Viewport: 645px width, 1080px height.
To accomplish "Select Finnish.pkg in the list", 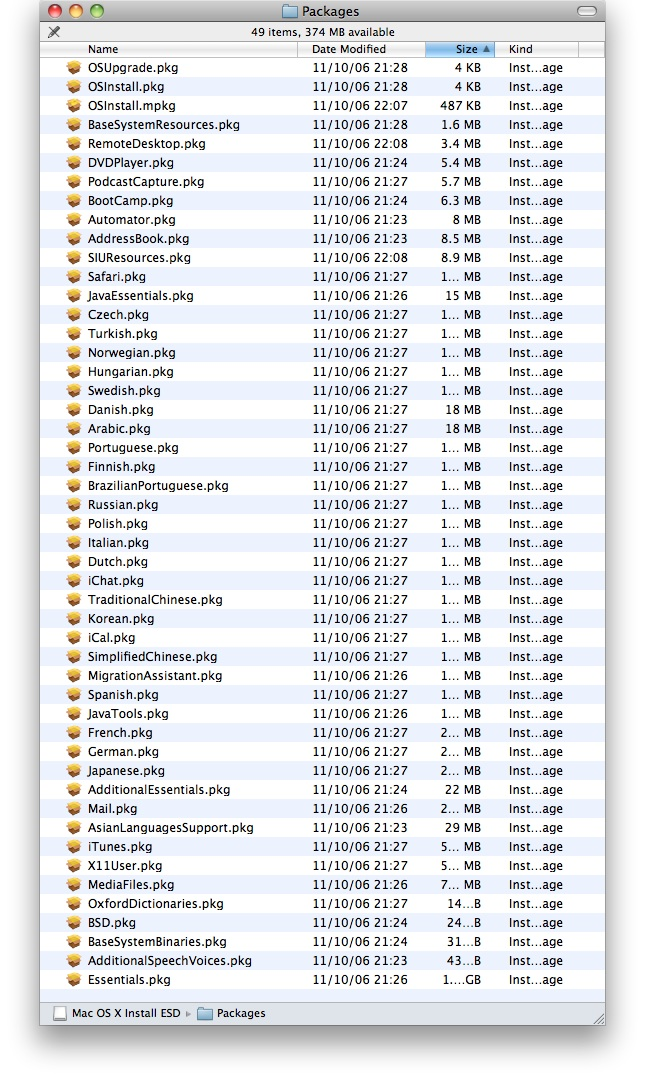I will 121,466.
